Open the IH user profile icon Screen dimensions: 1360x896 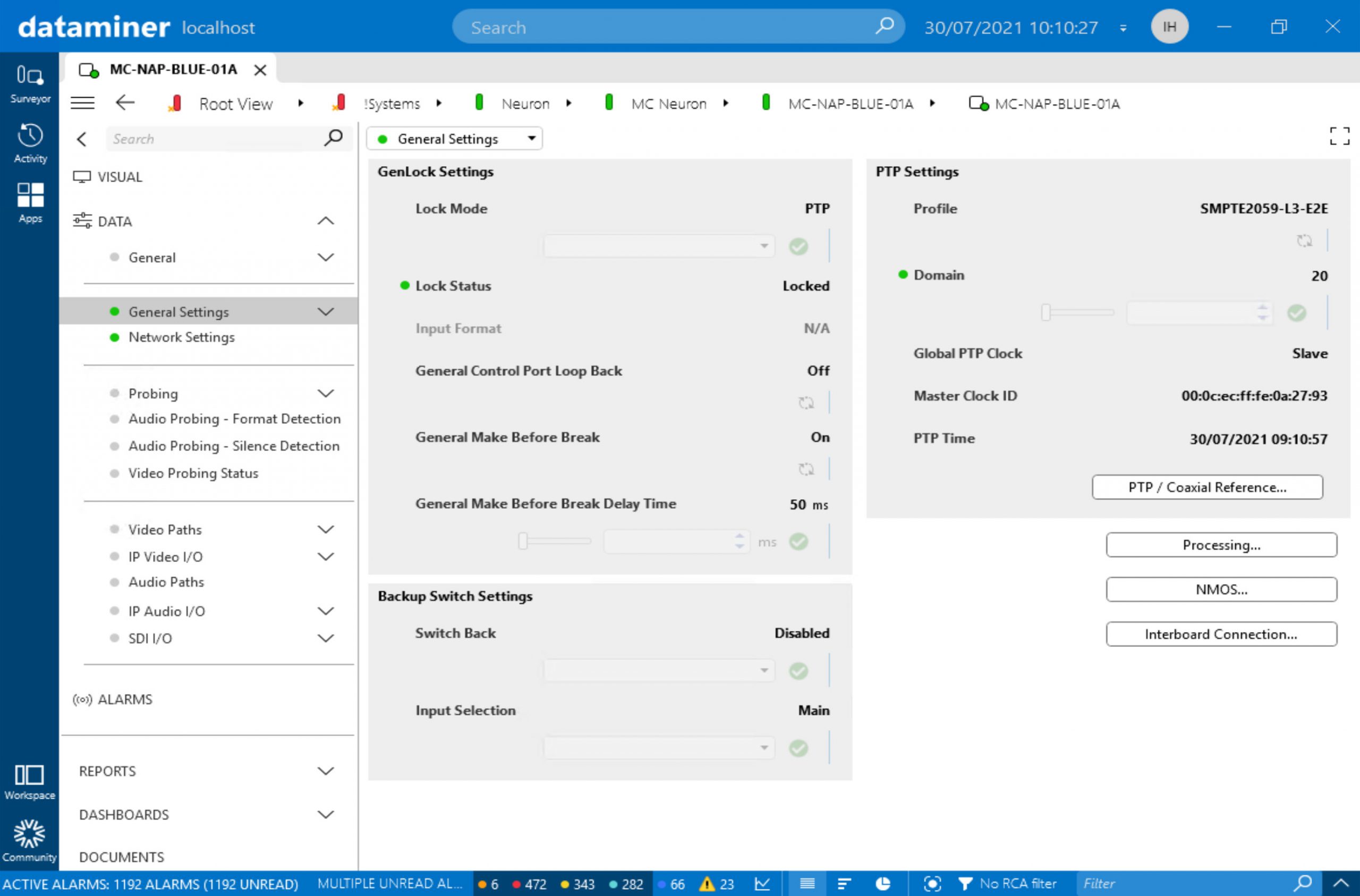click(1169, 26)
